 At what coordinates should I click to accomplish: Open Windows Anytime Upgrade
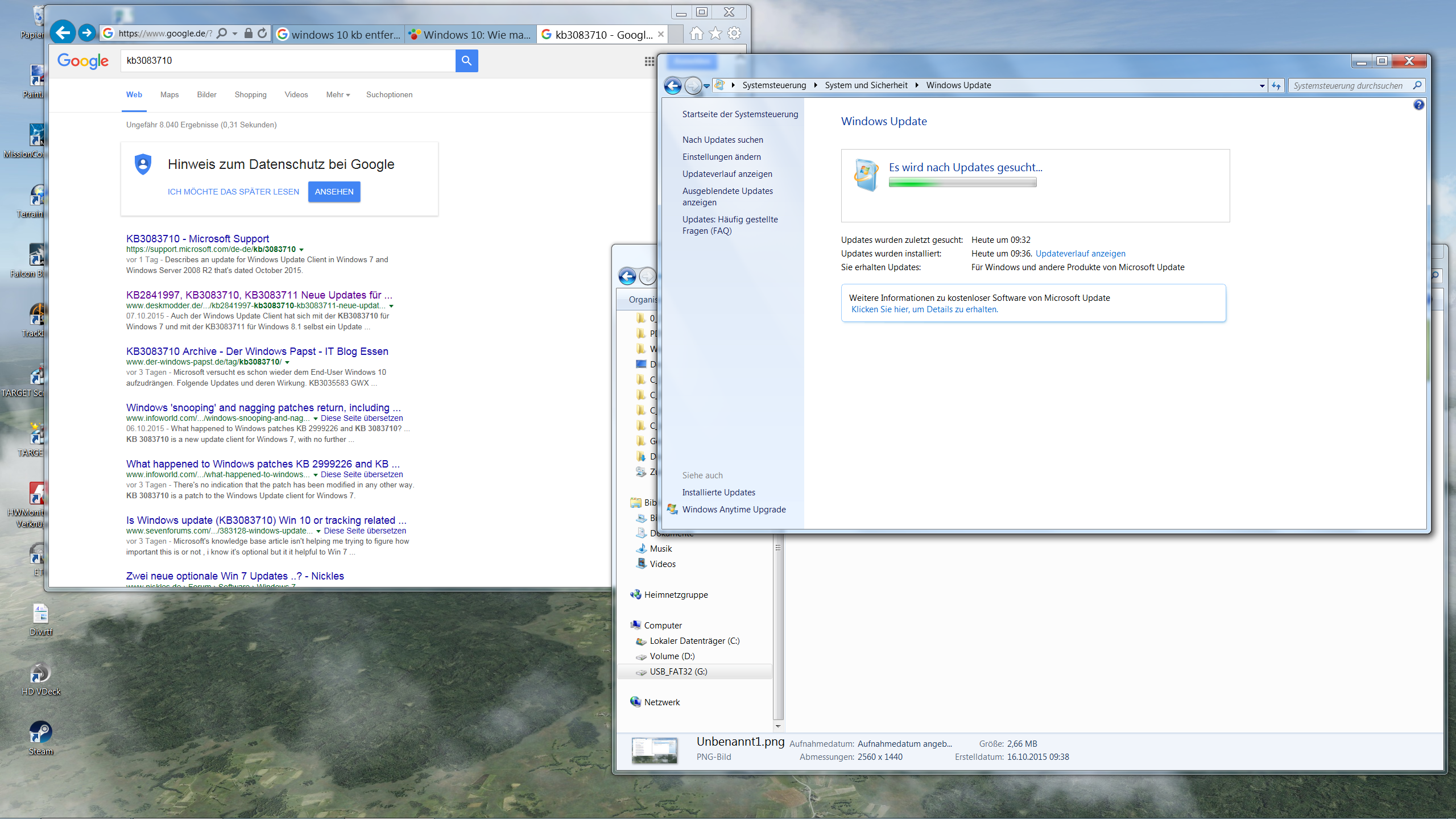pos(734,509)
